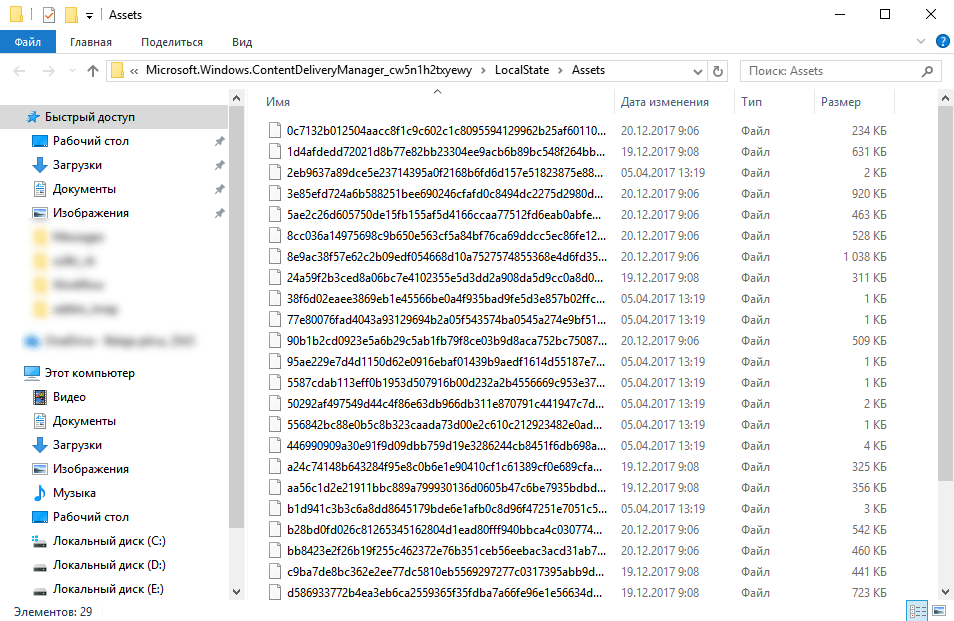The height and width of the screenshot is (621, 954).
Task: Click the LocalState breadcrumb in address bar
Action: click(523, 70)
